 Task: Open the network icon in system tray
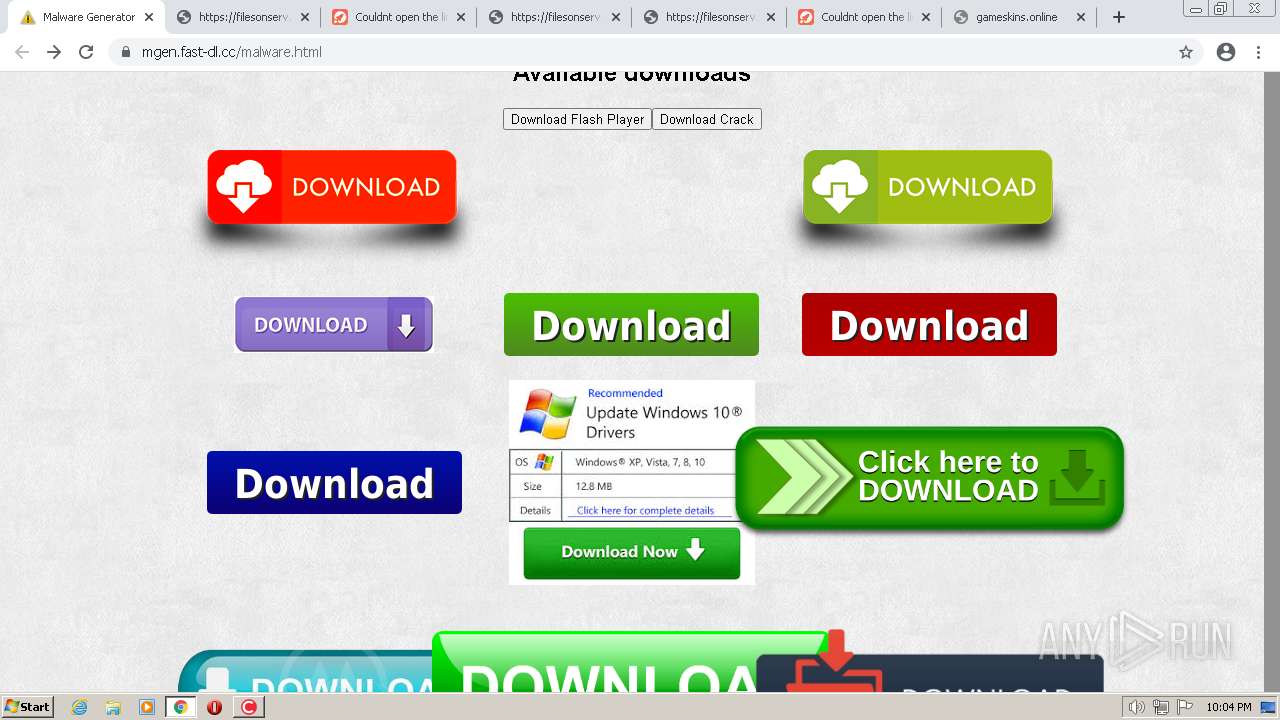pos(1161,707)
